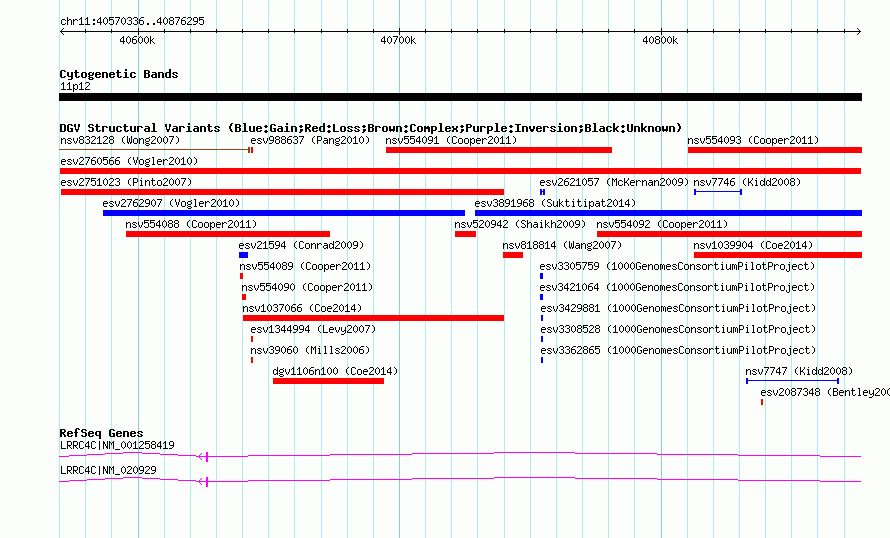This screenshot has width=890, height=538.
Task: Select the nsv554088 (Cooper2011) red bar
Action: pyautogui.click(x=228, y=234)
